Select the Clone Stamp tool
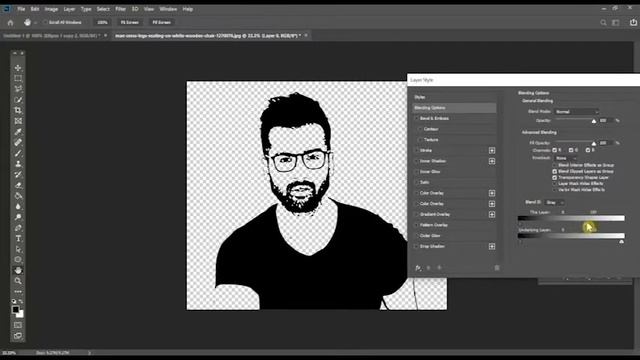The image size is (640, 360). pyautogui.click(x=18, y=164)
